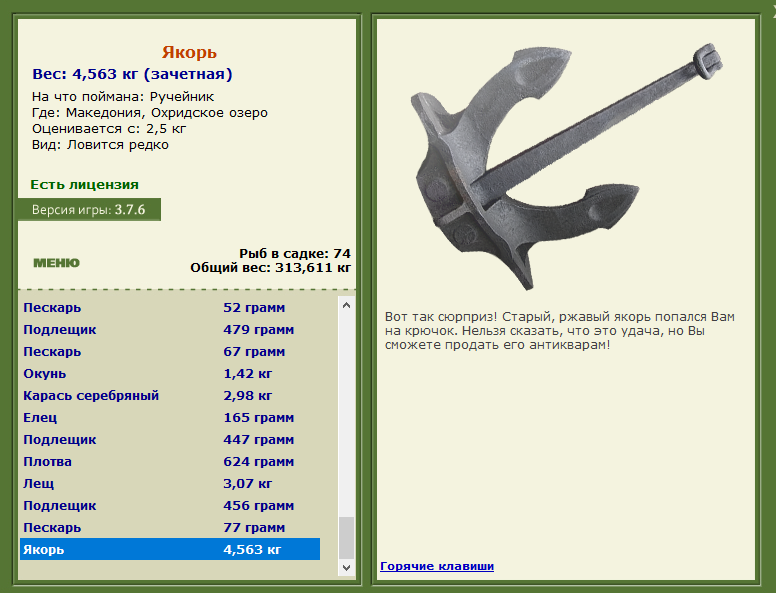Select the Подлещик 447 грамм row
Image resolution: width=776 pixels, height=593 pixels.
pyautogui.click(x=170, y=440)
